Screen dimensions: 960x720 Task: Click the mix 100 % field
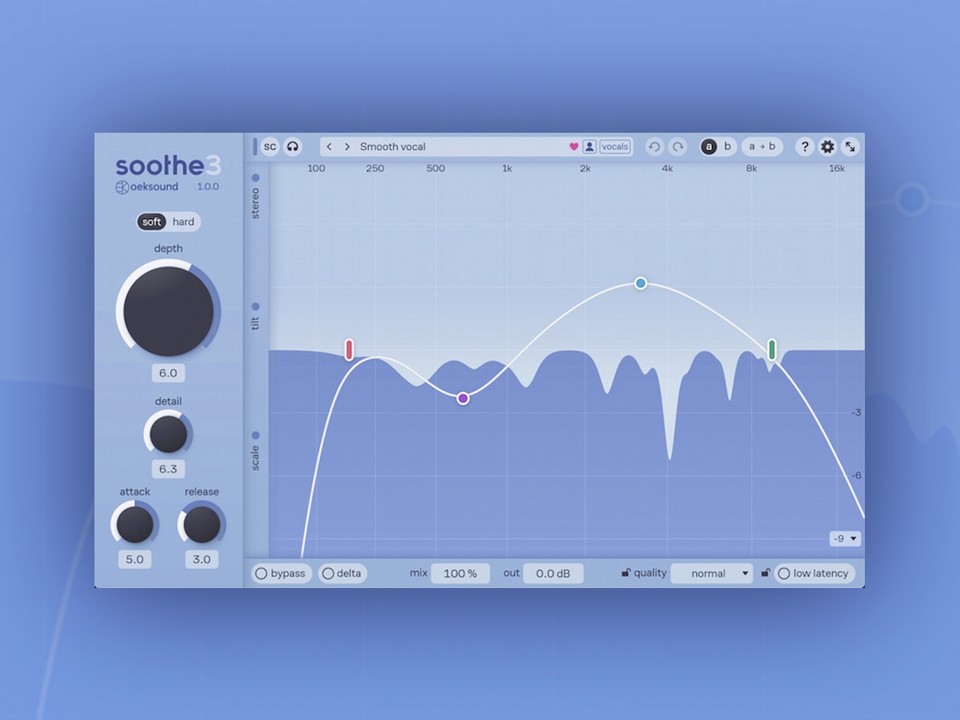[x=460, y=573]
